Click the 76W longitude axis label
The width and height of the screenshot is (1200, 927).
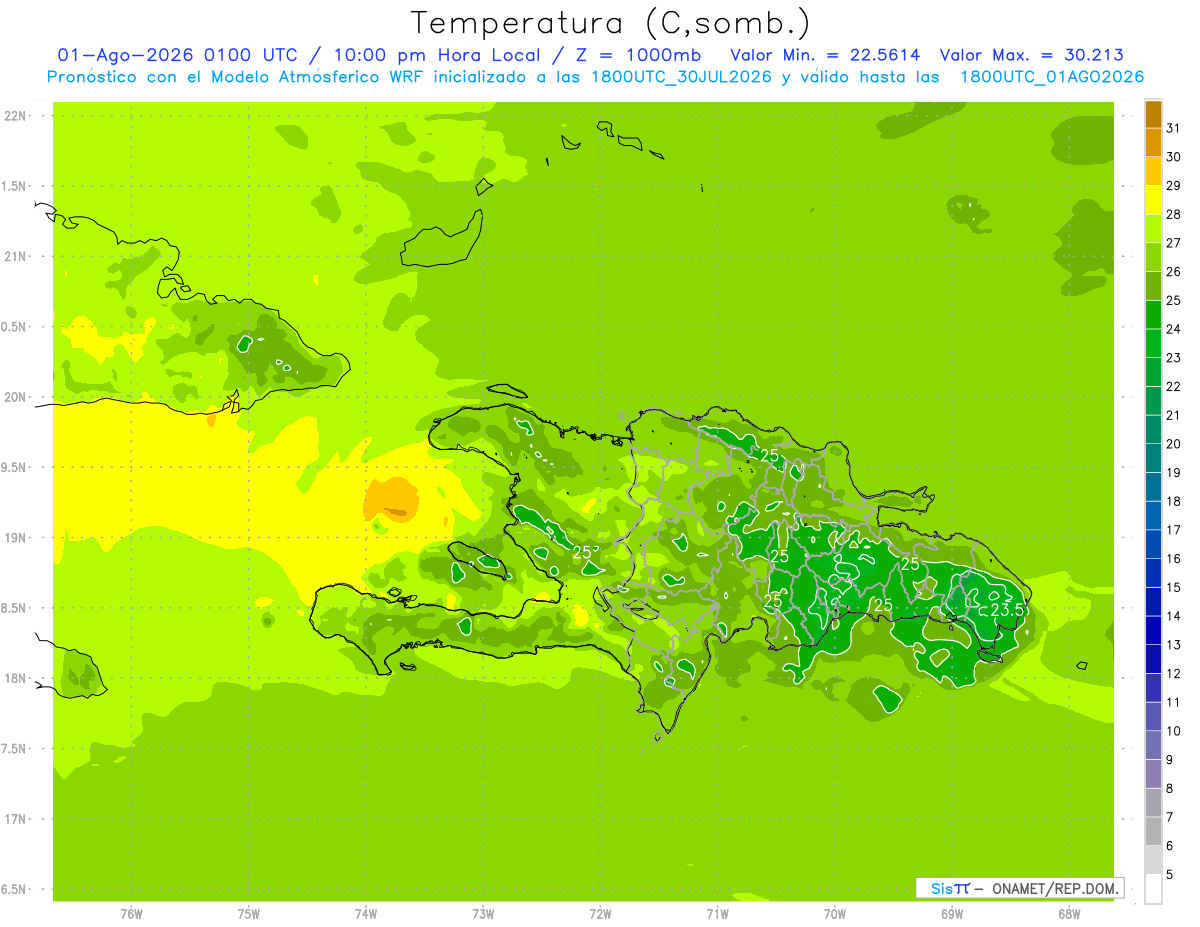[x=131, y=914]
